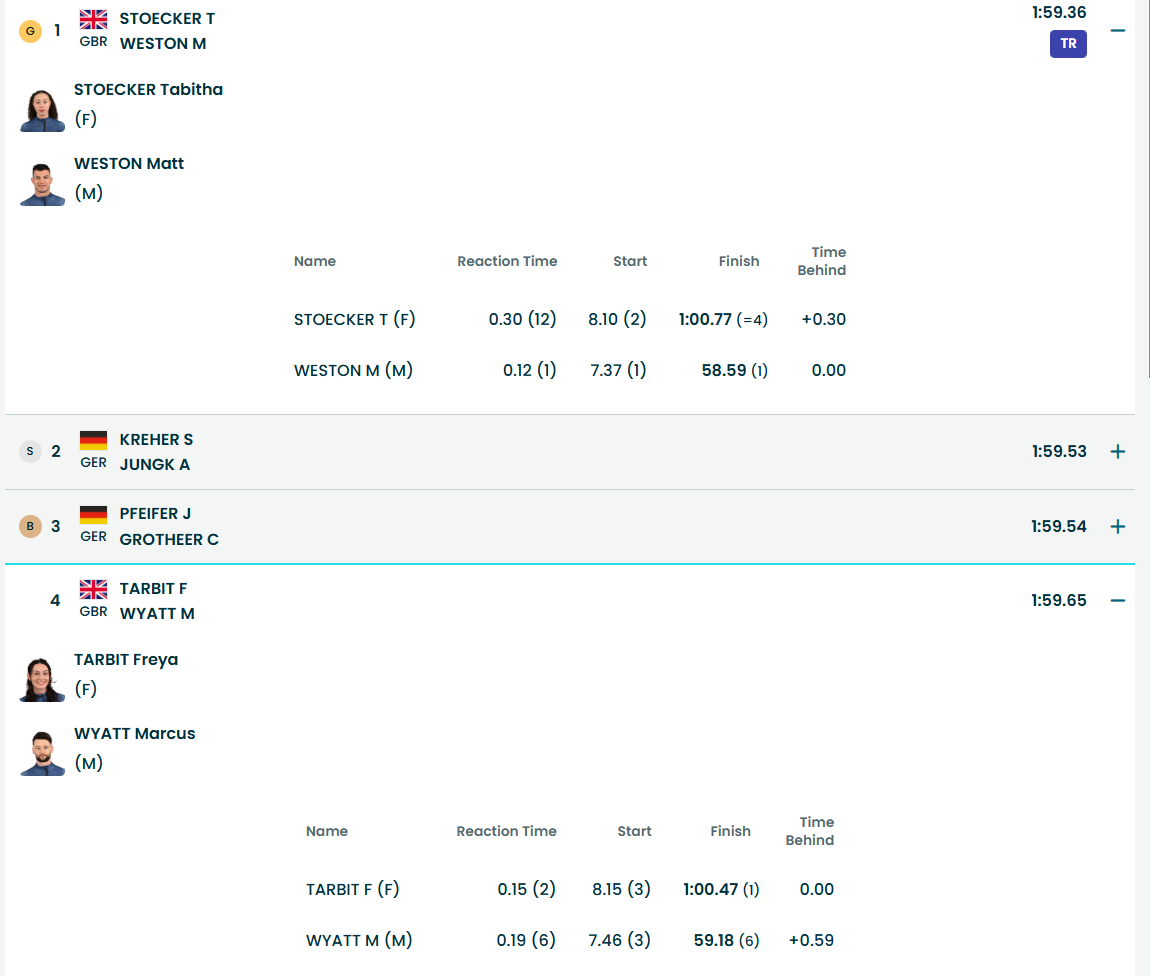Click TARBIT F (F) in the details table
The height and width of the screenshot is (976, 1150).
pyautogui.click(x=353, y=889)
